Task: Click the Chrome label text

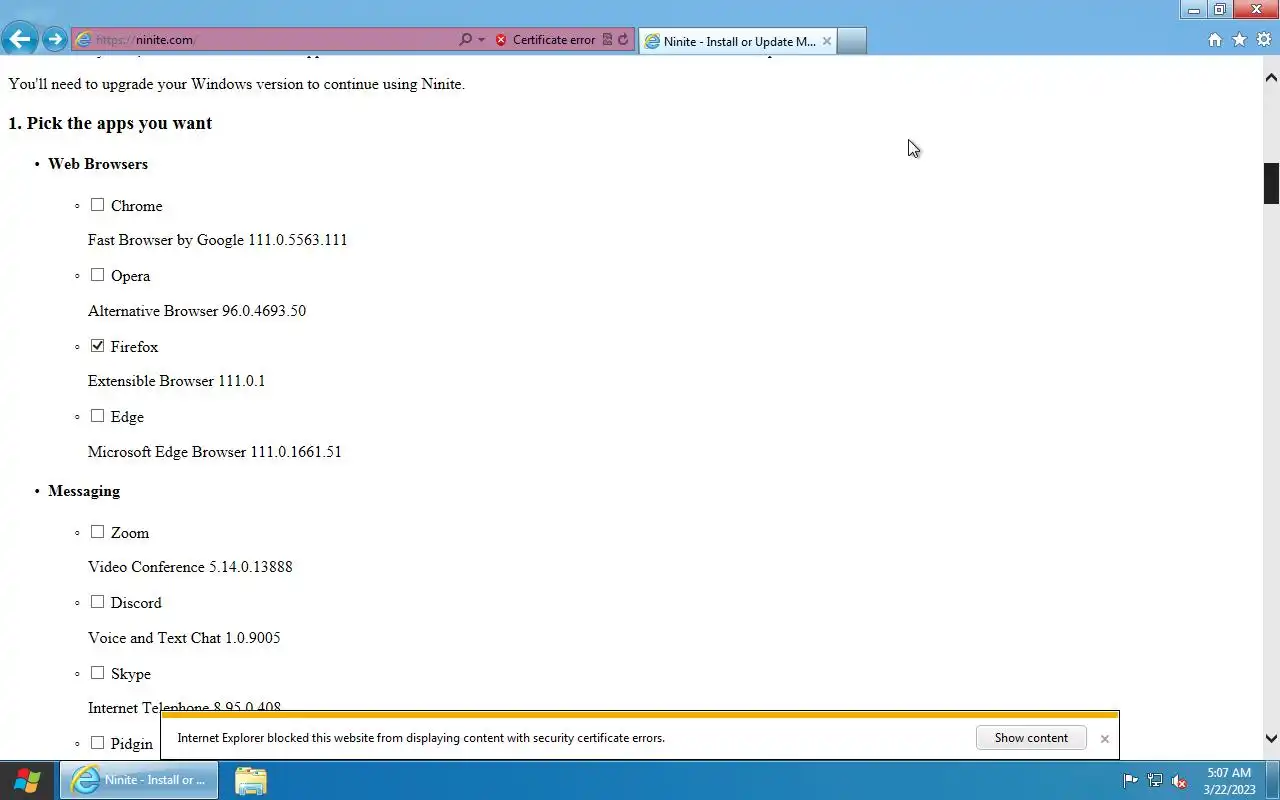Action: [x=136, y=206]
